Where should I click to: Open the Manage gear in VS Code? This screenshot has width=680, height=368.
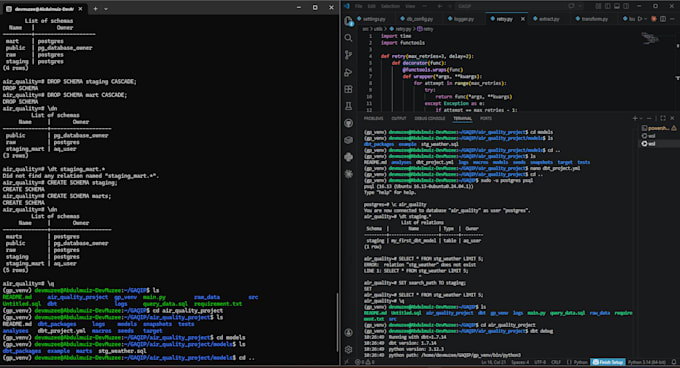[x=348, y=349]
